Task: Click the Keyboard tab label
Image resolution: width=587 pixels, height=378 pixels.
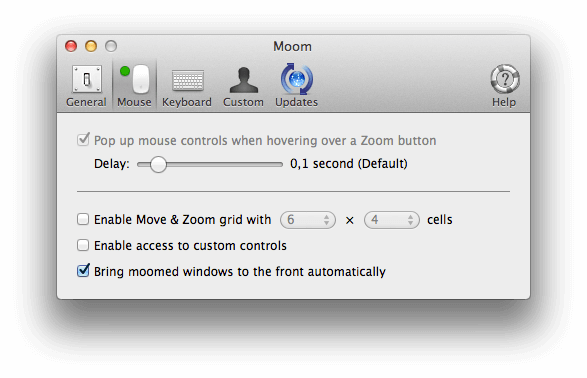Action: [x=187, y=102]
